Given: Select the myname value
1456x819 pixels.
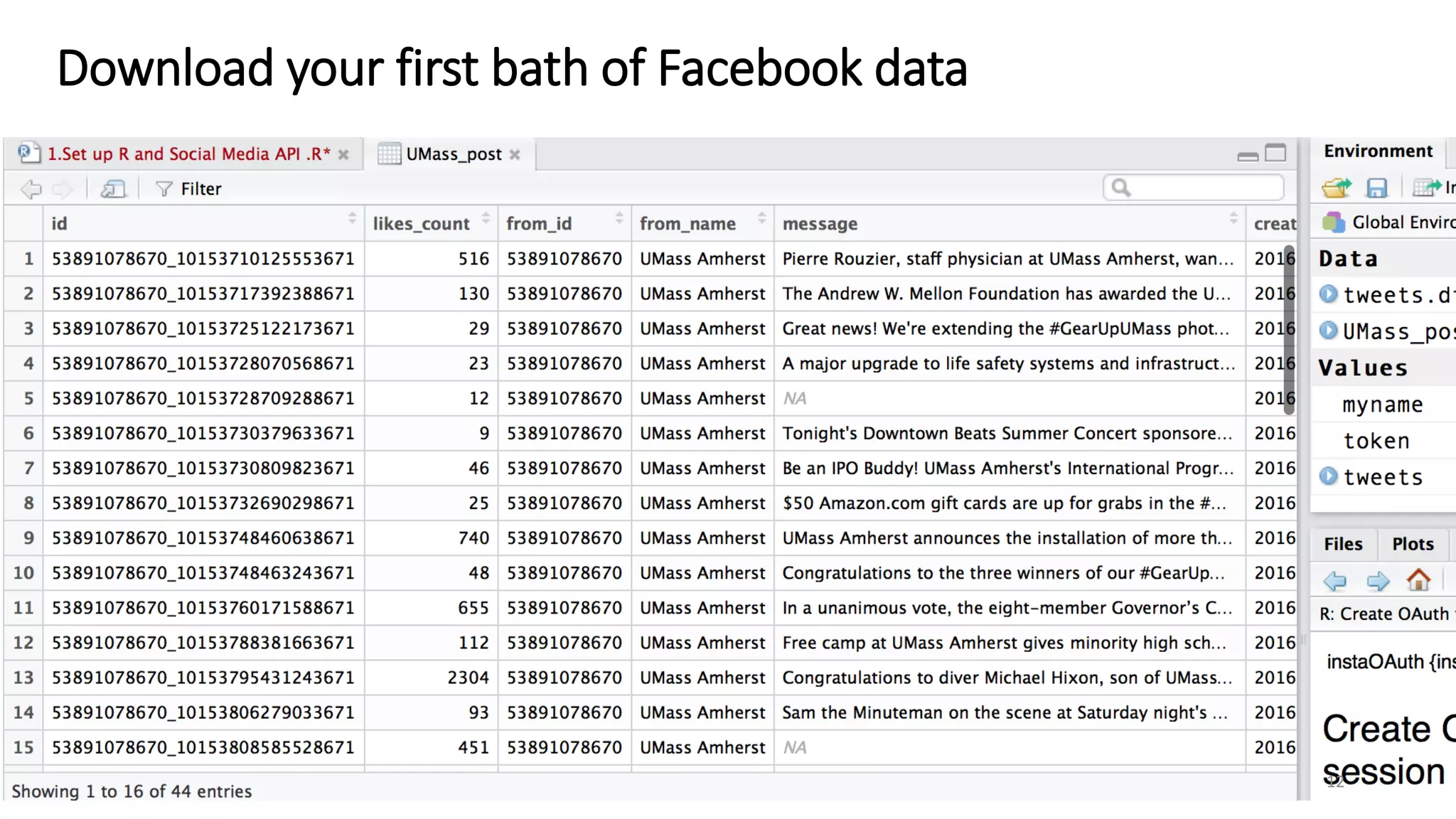Looking at the screenshot, I should point(1383,405).
